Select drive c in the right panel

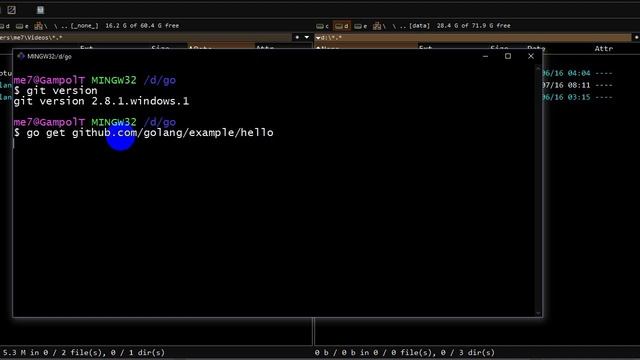click(x=322, y=26)
